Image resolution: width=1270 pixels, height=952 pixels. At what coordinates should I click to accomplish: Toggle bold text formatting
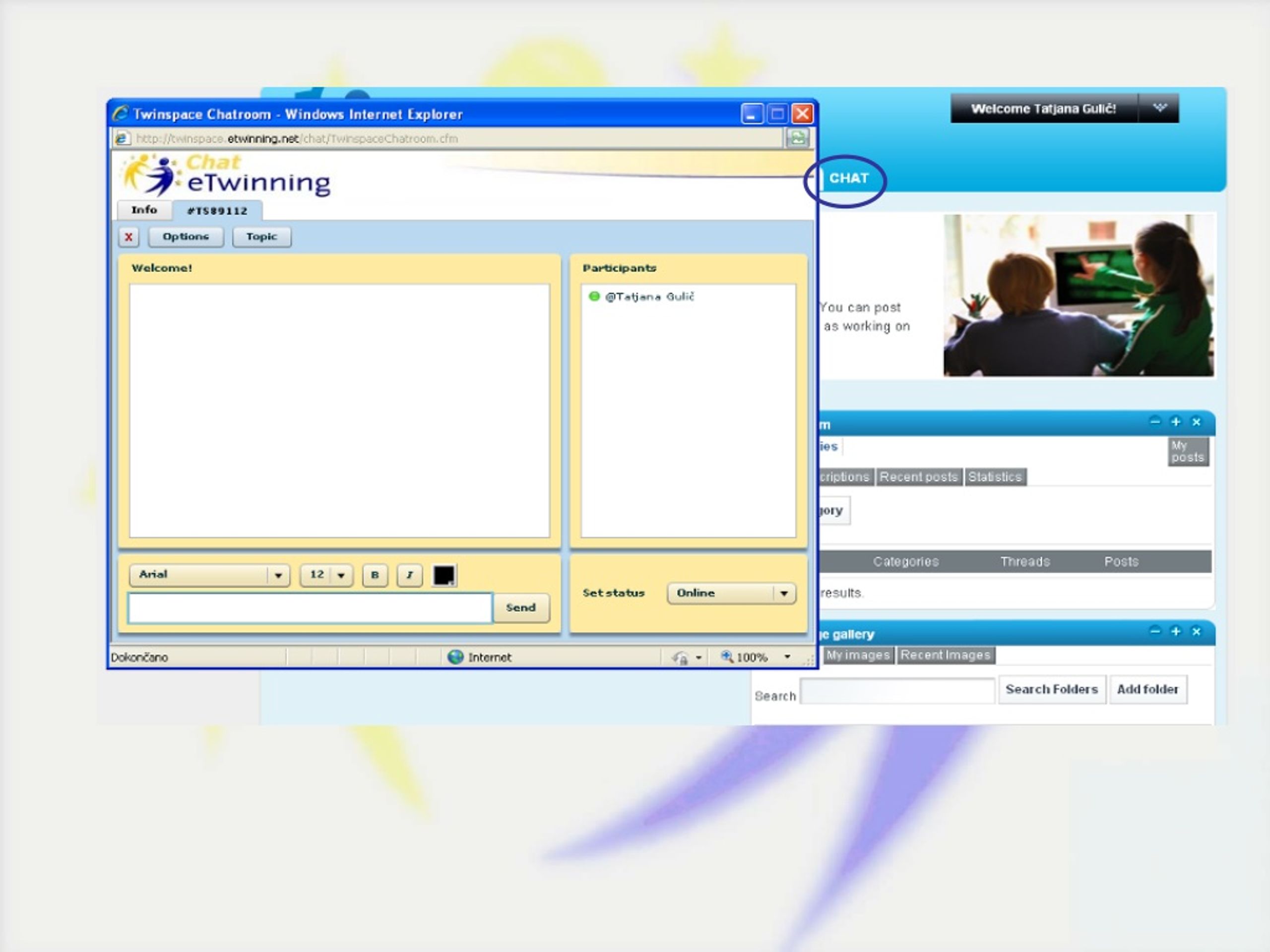(375, 575)
